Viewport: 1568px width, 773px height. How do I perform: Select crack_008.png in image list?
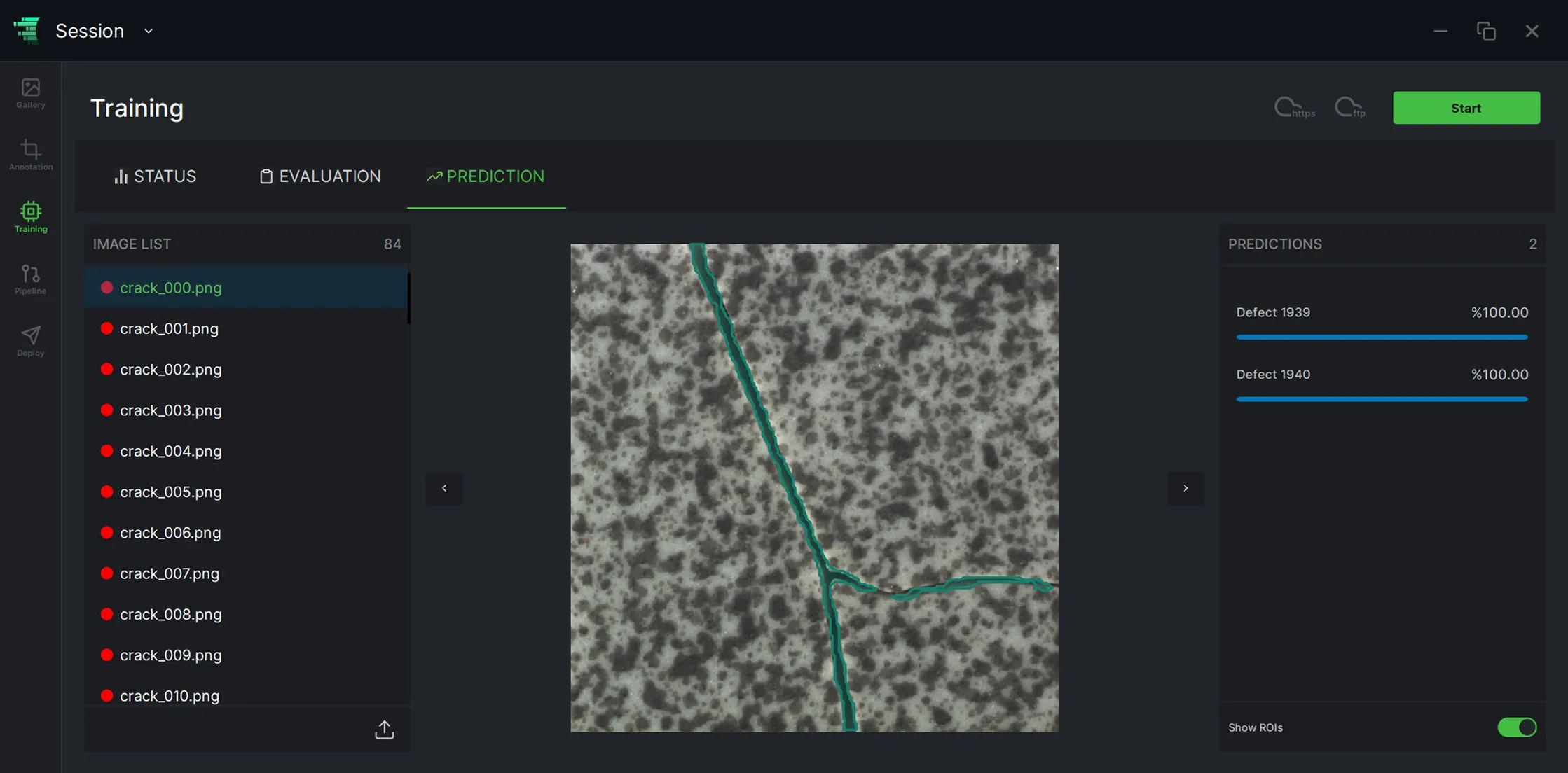click(246, 614)
